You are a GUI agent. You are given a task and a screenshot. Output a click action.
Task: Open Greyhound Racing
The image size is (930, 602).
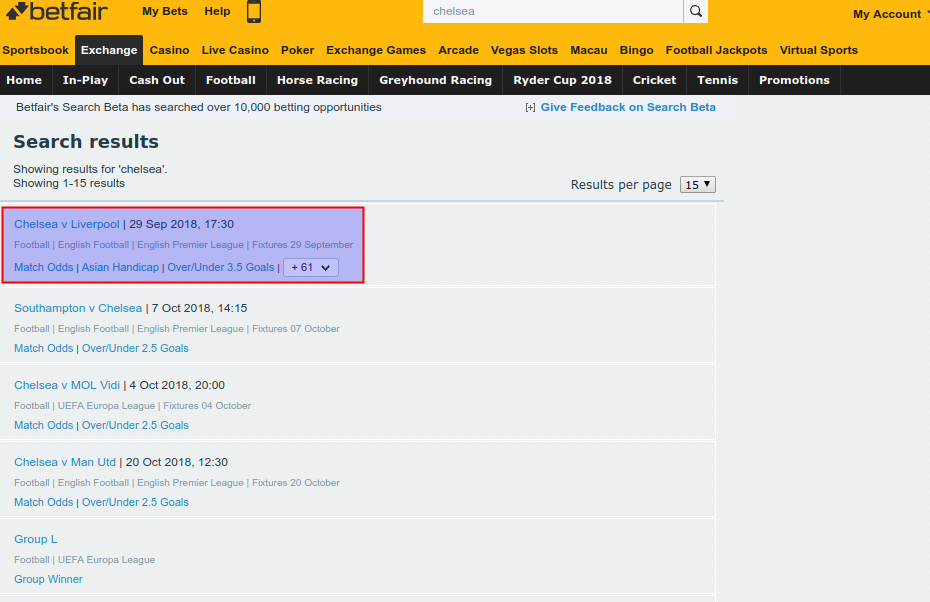click(x=436, y=80)
